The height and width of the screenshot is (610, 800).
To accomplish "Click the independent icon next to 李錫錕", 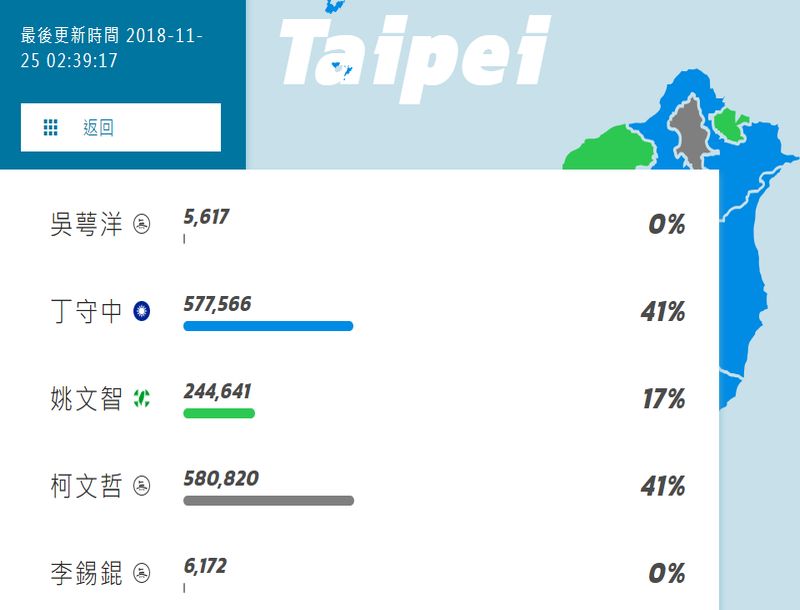I will 142,573.
